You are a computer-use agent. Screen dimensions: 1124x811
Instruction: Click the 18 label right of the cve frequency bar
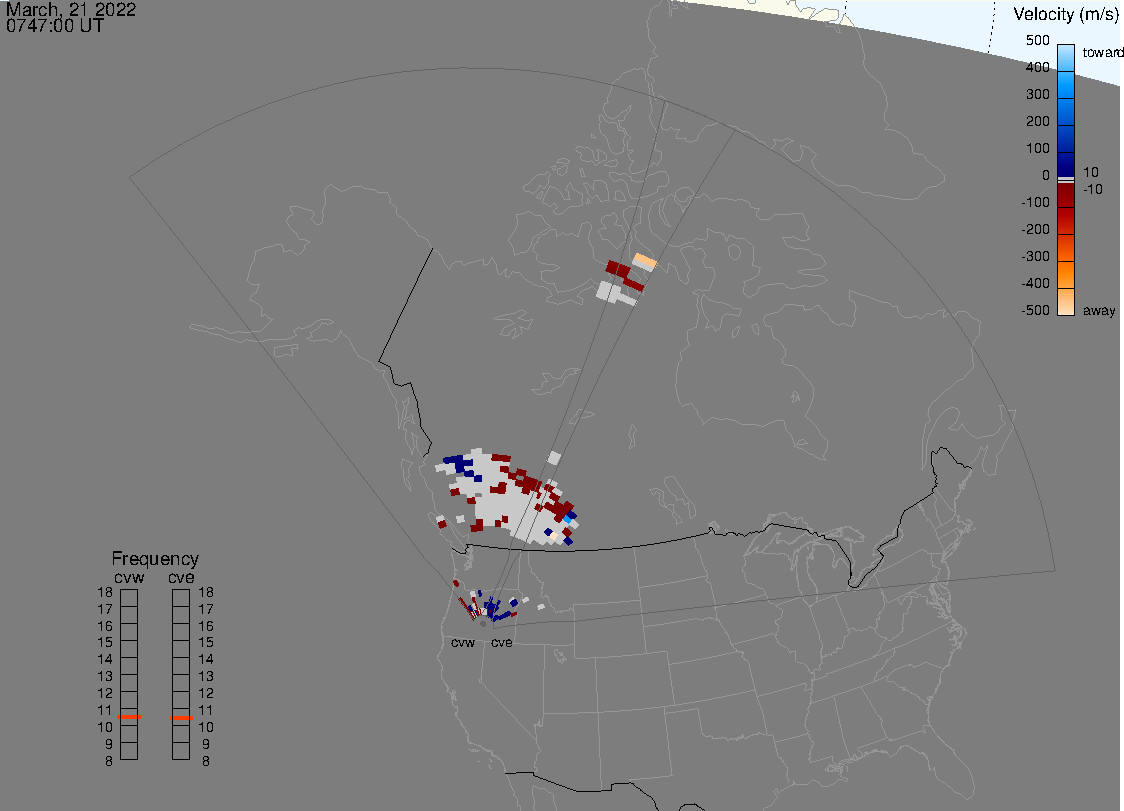pyautogui.click(x=206, y=592)
